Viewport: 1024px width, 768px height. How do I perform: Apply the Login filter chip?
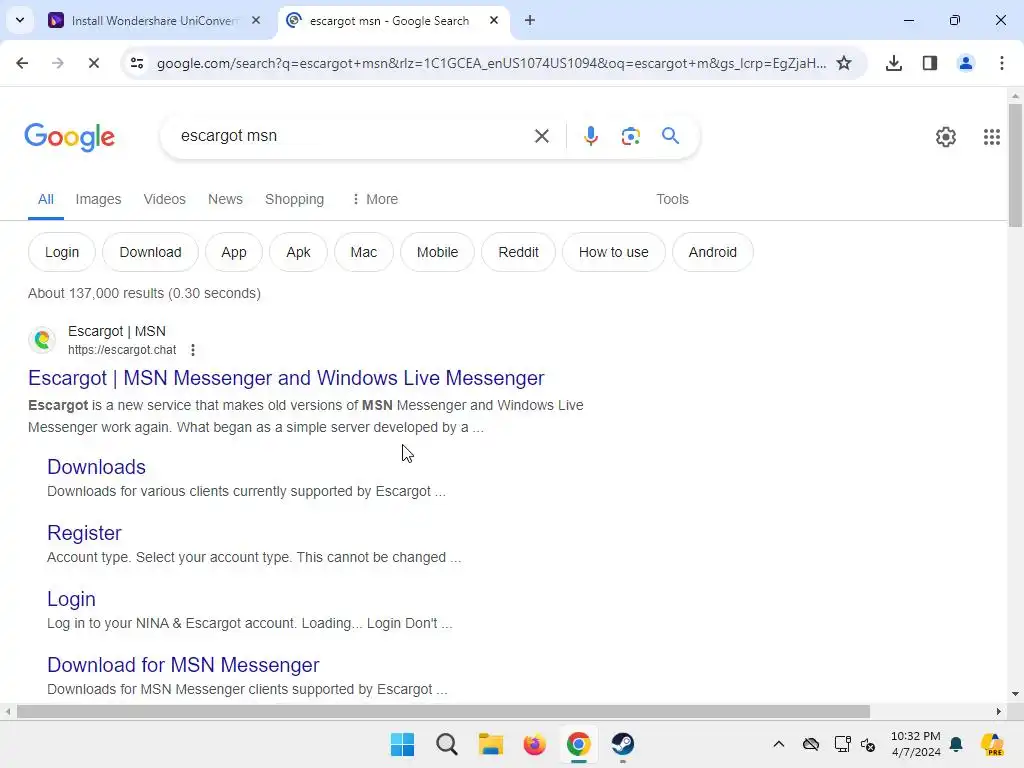62,252
